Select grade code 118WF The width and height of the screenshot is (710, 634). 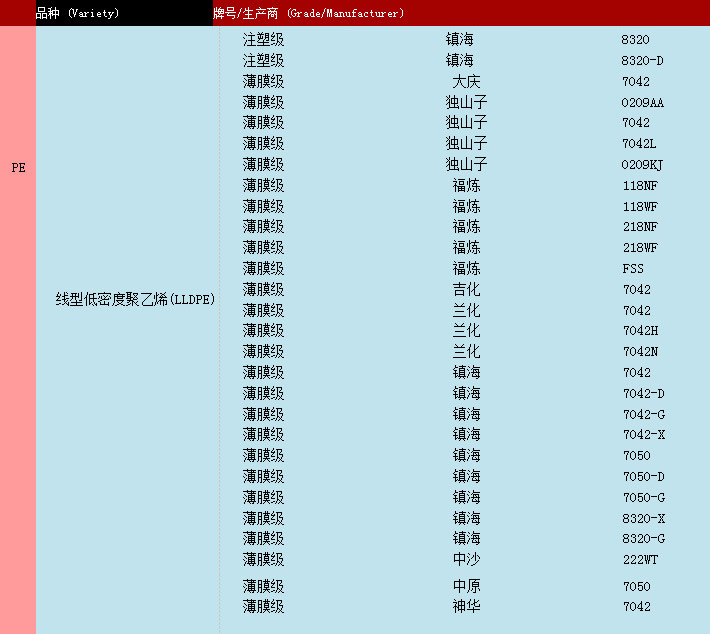[640, 207]
